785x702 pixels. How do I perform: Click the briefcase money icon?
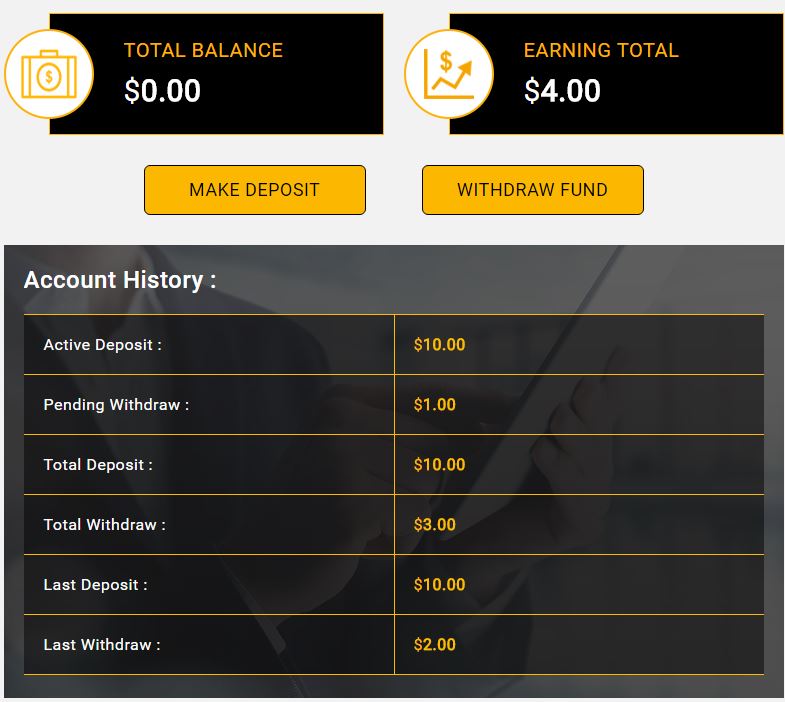(48, 75)
